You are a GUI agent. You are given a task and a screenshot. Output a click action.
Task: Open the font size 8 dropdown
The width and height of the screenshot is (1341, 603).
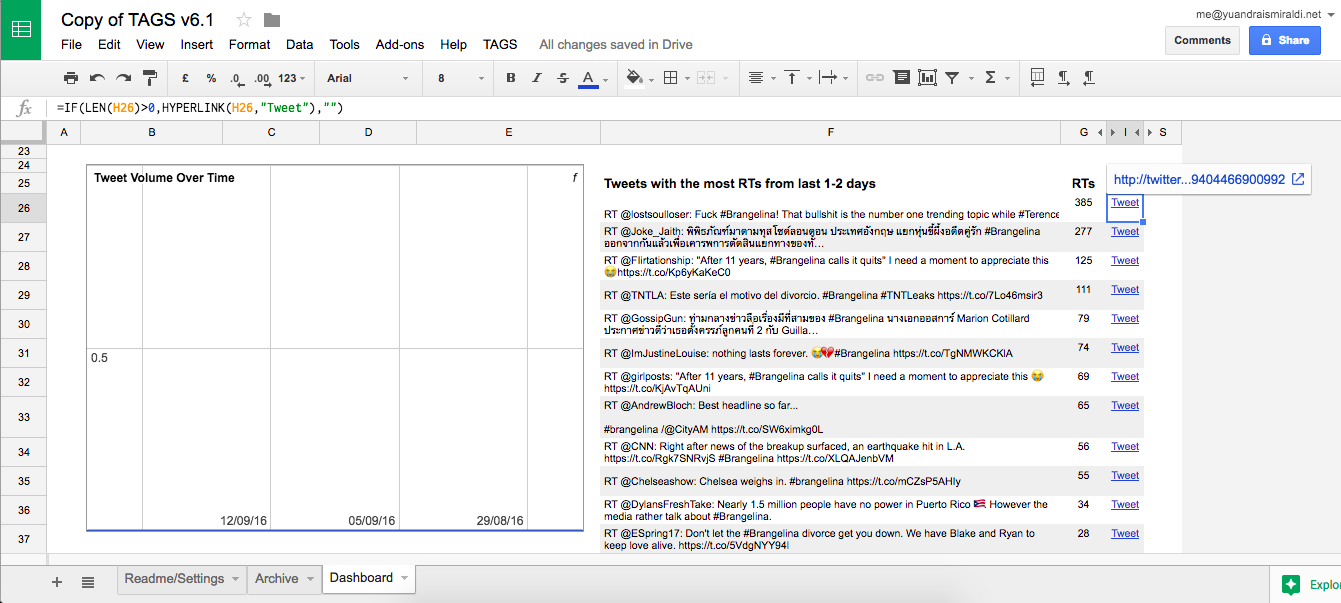(x=459, y=78)
